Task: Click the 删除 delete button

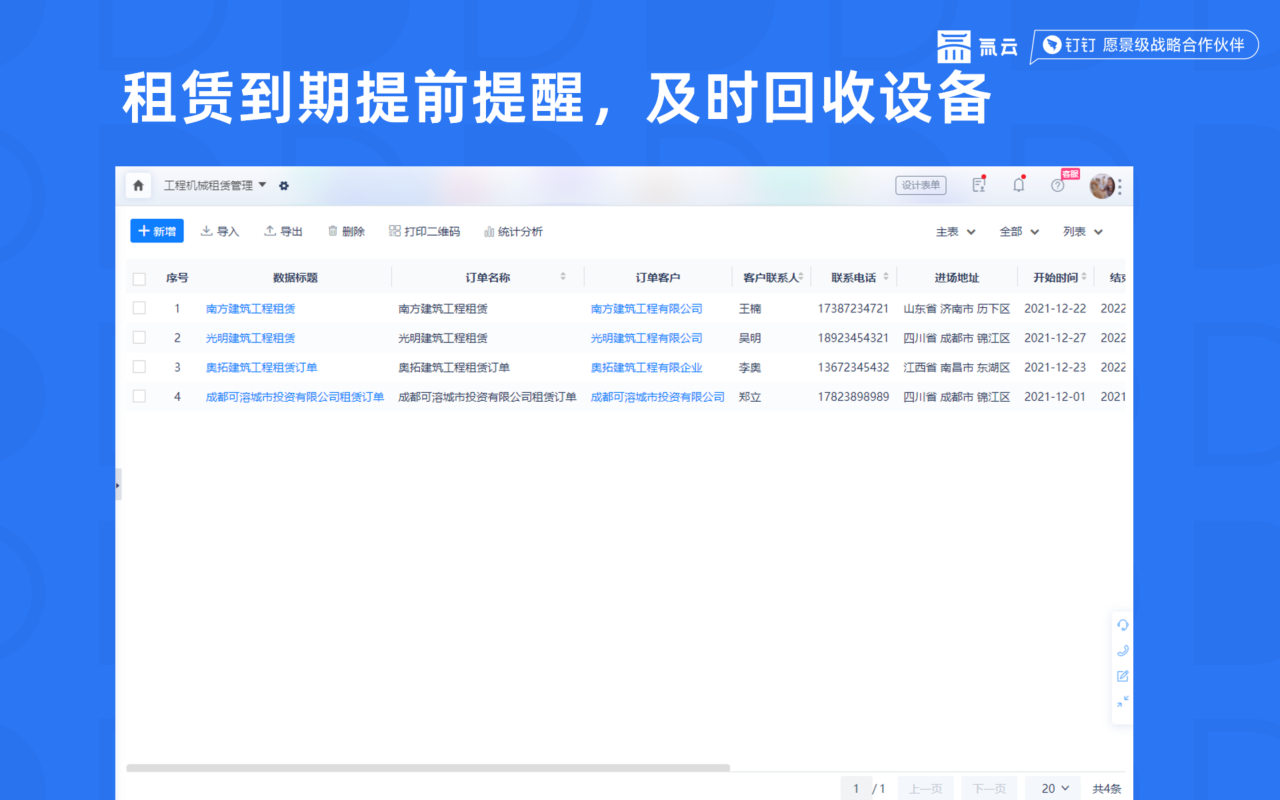Action: (x=346, y=231)
